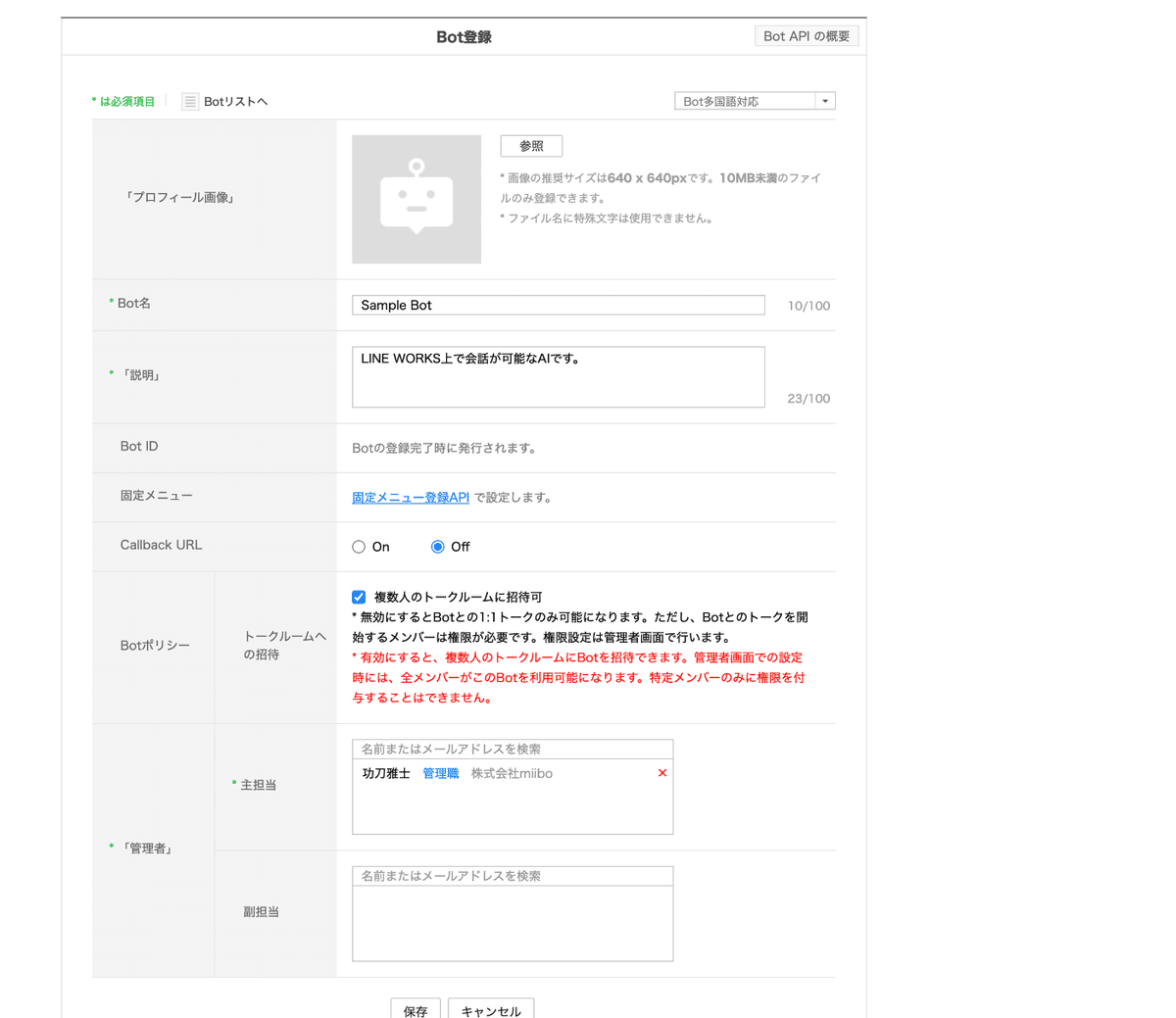The image size is (1176, 1018).
Task: Click the list icon beside Botリストへ
Action: point(190,102)
